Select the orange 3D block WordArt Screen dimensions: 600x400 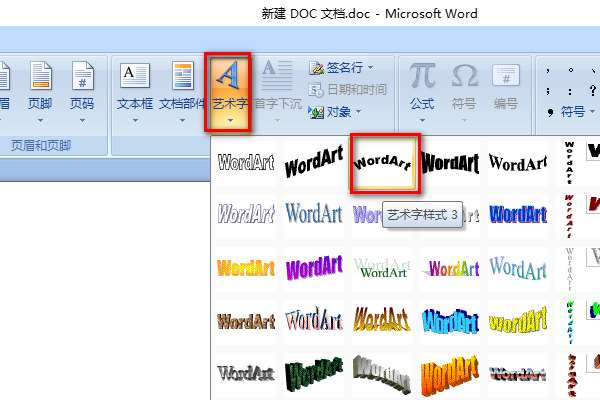coord(450,374)
